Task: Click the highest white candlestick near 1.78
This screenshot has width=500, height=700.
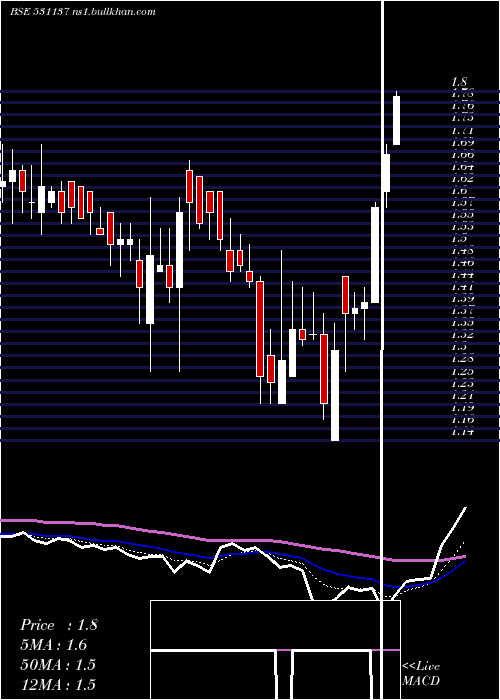Action: [x=396, y=121]
